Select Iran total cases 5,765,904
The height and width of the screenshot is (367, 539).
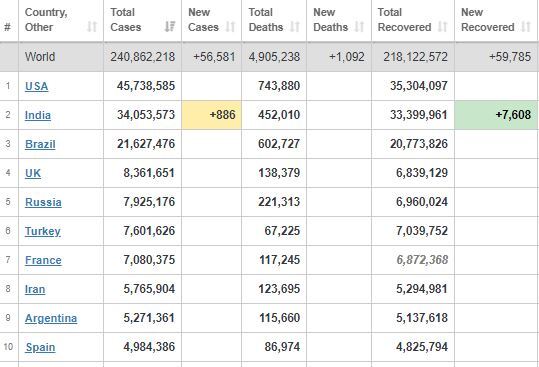click(x=149, y=289)
